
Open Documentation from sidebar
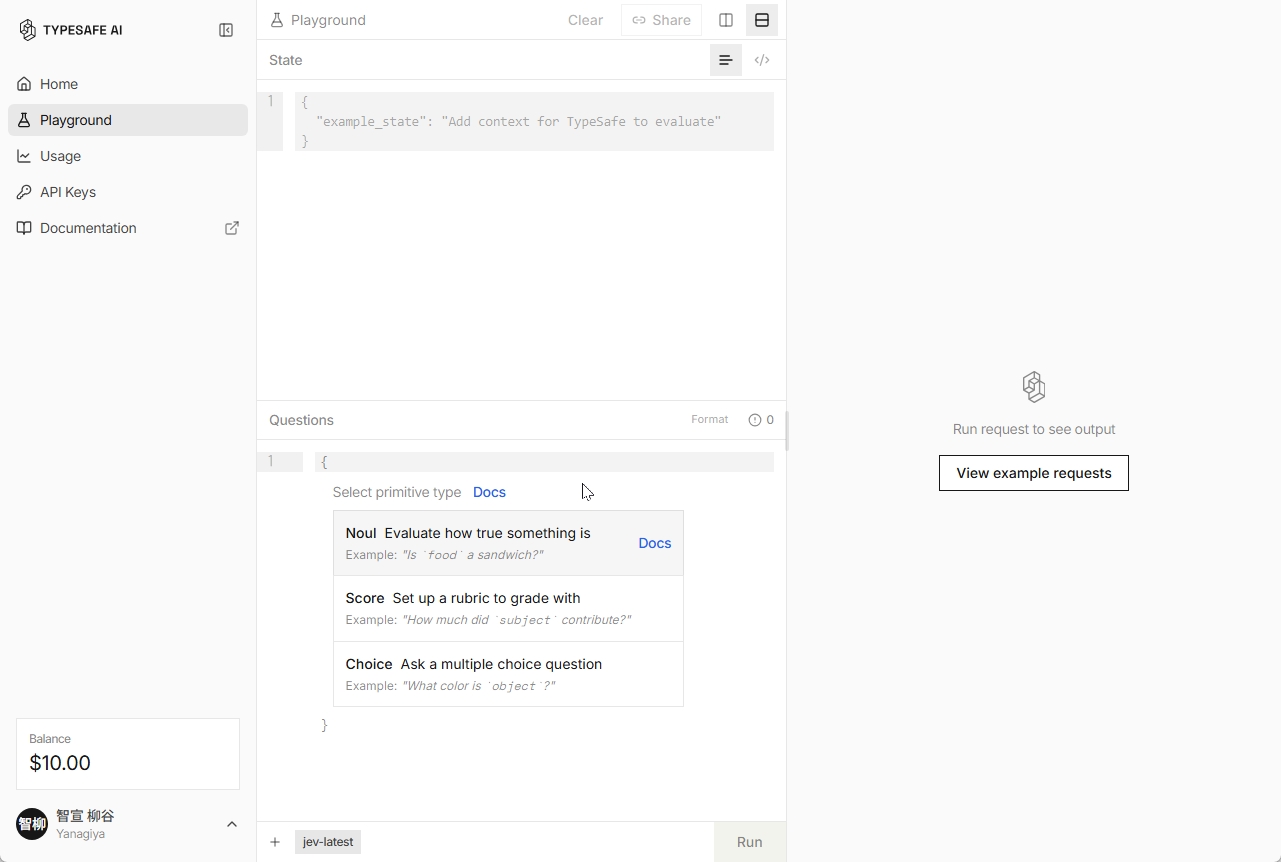point(128,228)
